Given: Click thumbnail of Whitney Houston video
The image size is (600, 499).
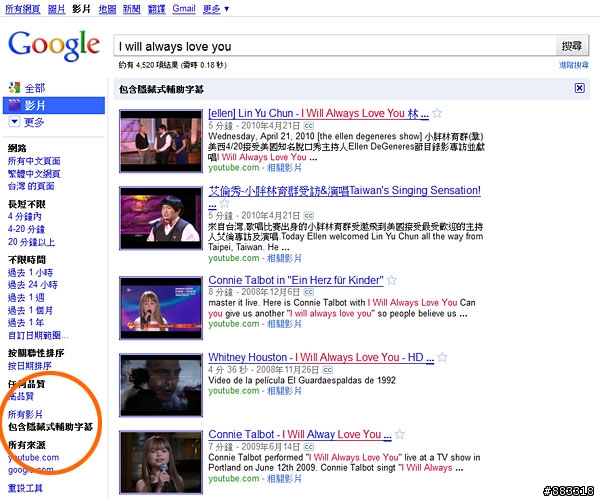Looking at the screenshot, I should [161, 385].
